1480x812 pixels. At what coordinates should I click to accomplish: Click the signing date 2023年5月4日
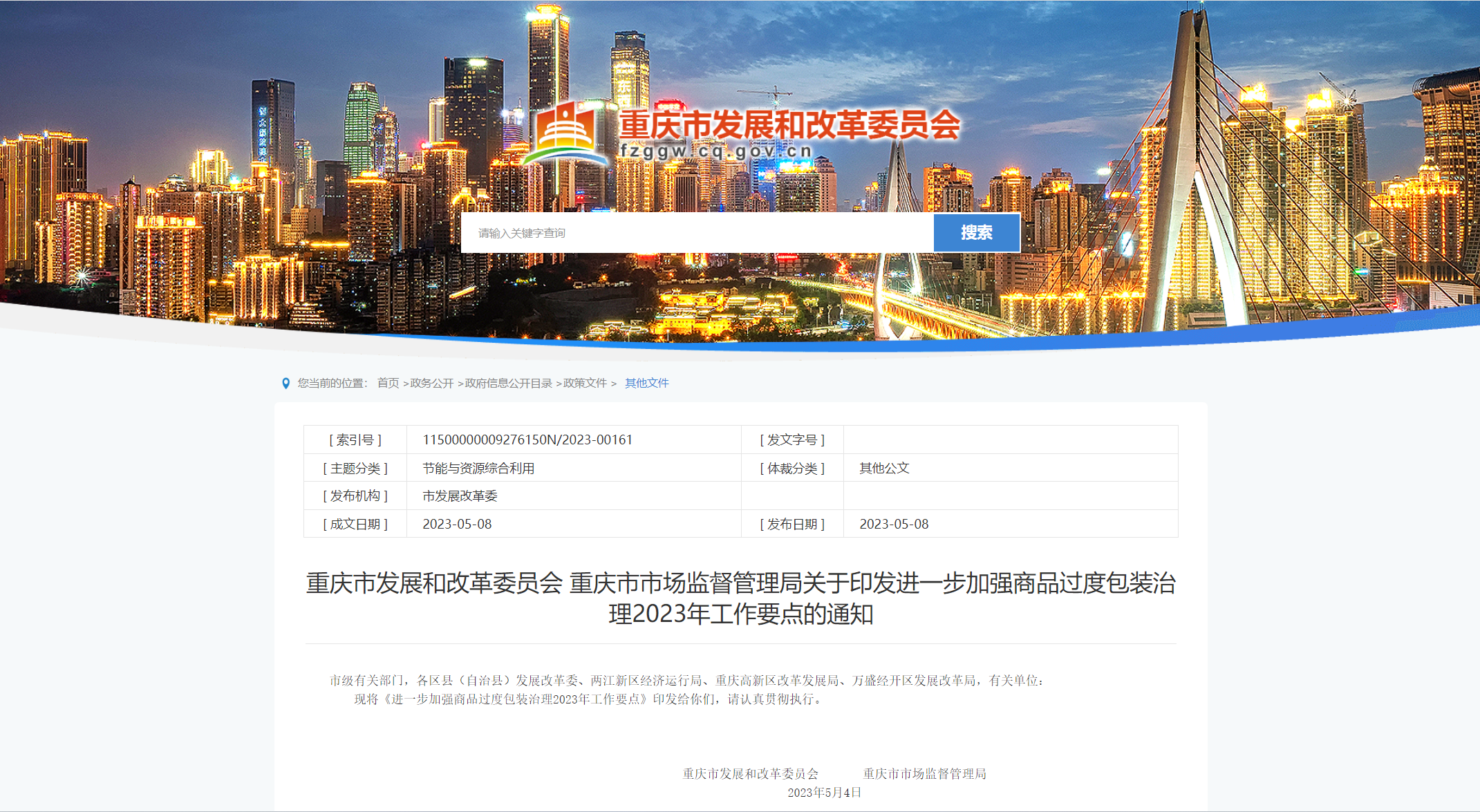[x=824, y=793]
